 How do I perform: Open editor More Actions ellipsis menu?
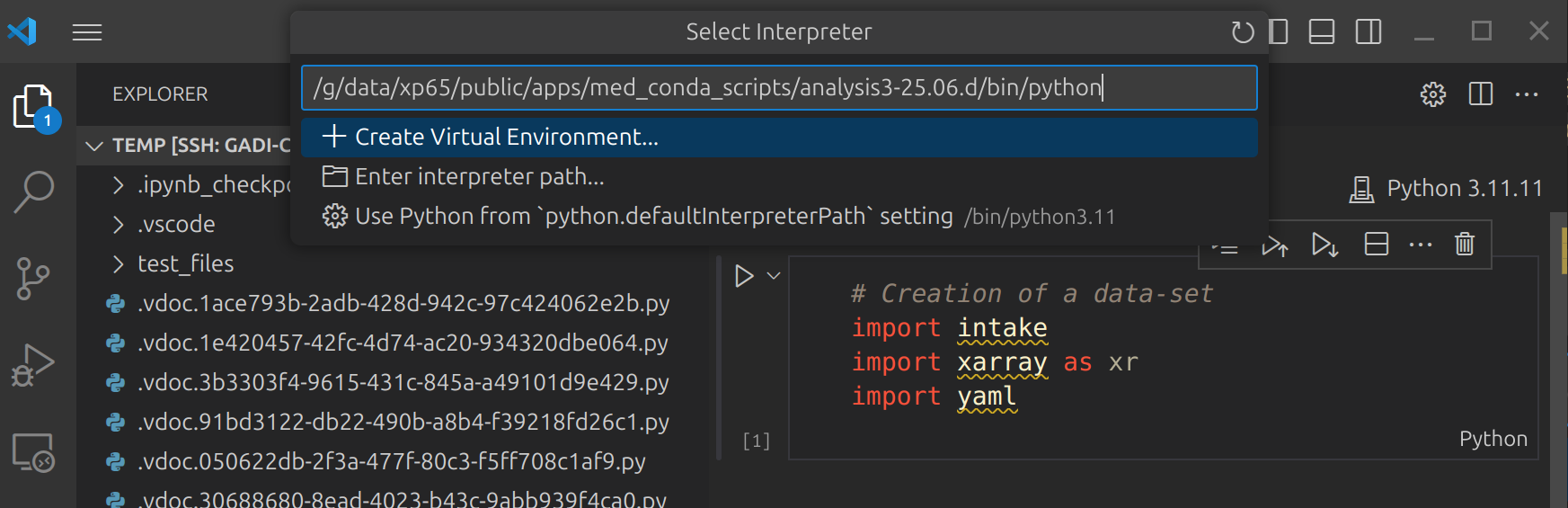point(1527,94)
